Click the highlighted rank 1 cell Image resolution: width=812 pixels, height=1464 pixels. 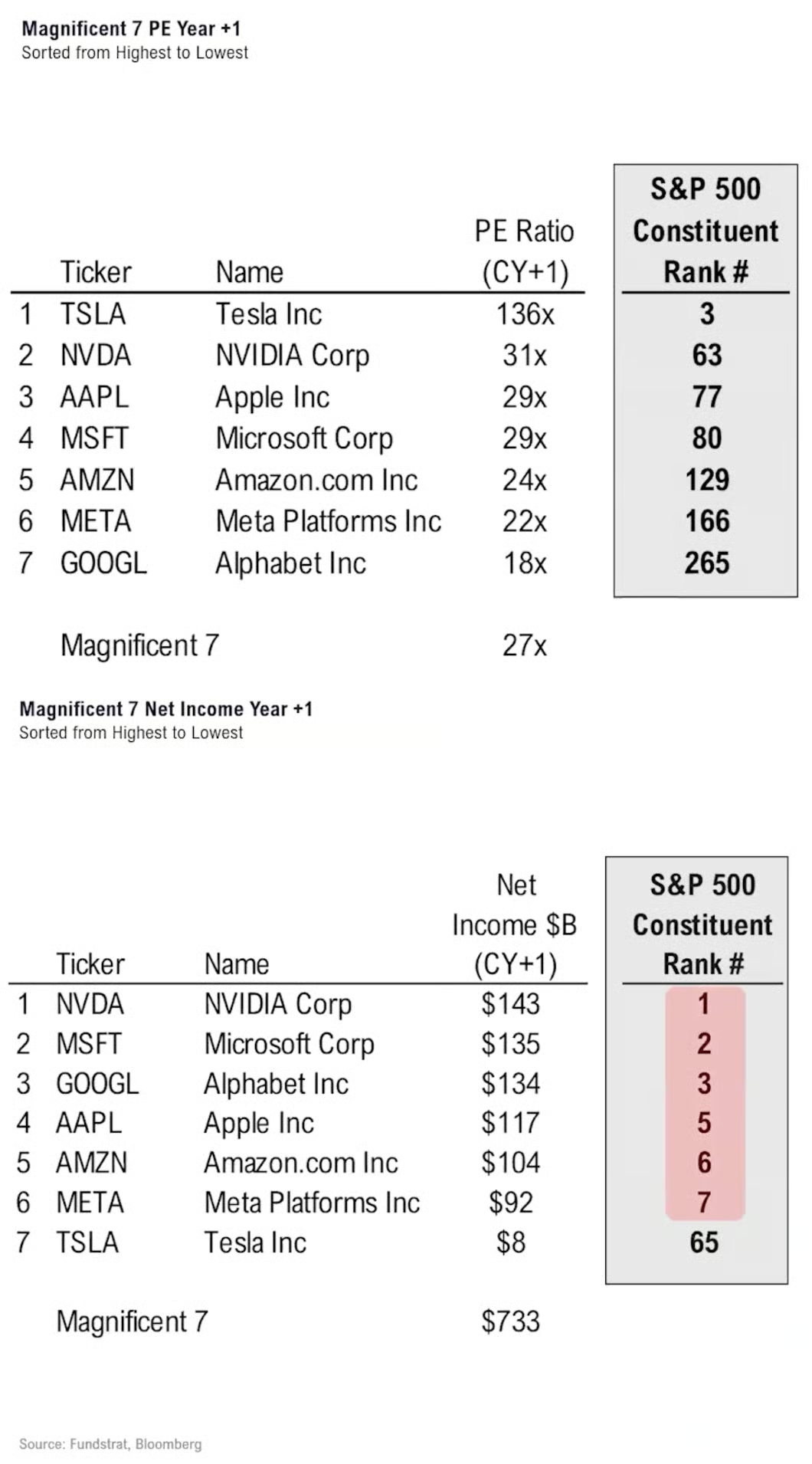pyautogui.click(x=704, y=1004)
